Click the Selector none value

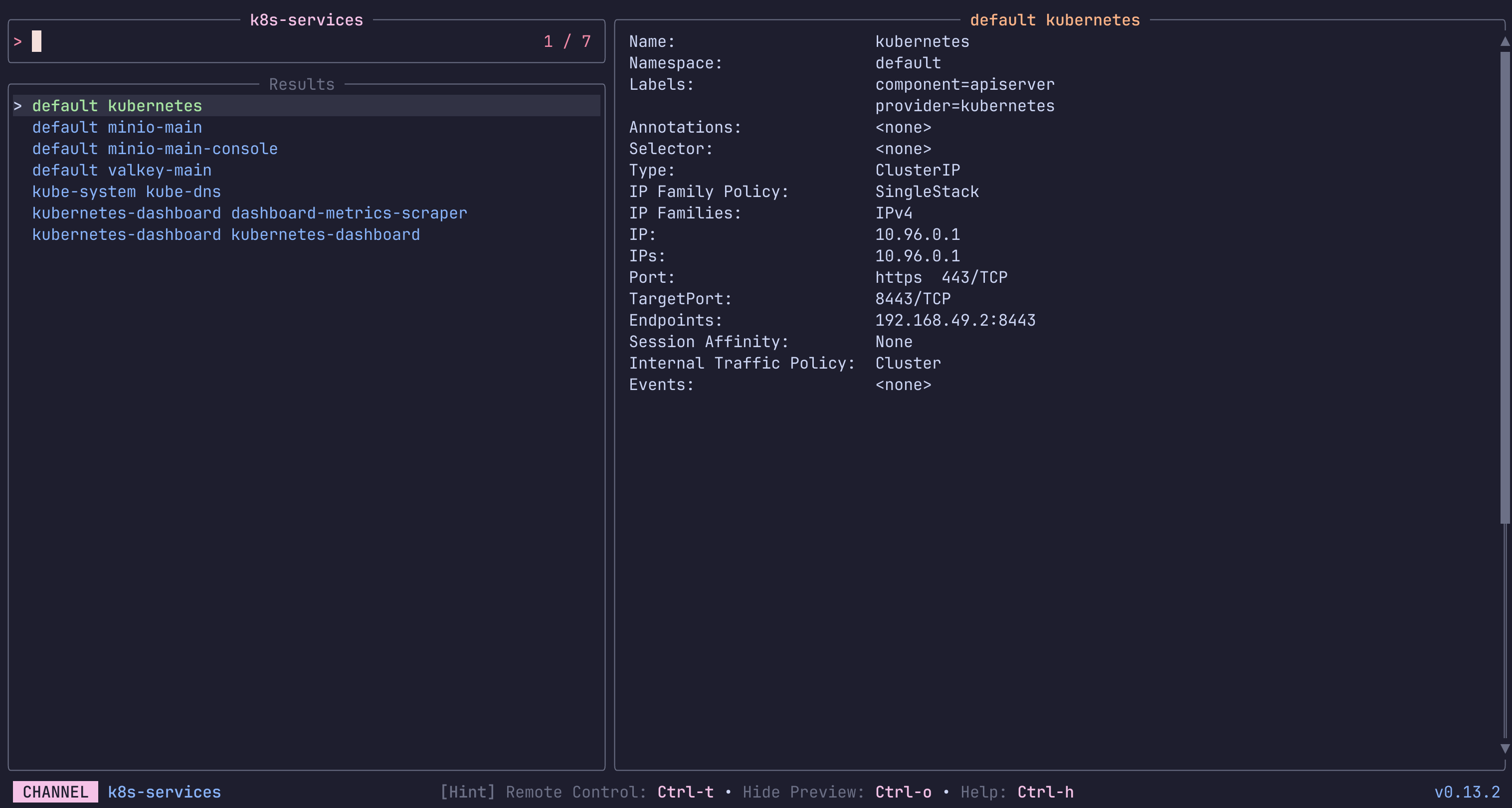coord(903,149)
